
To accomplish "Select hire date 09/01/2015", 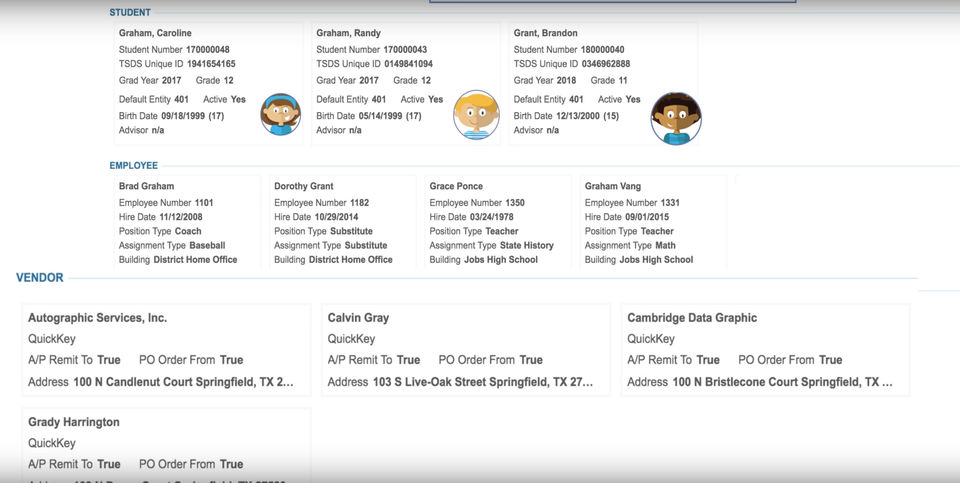I will [647, 217].
